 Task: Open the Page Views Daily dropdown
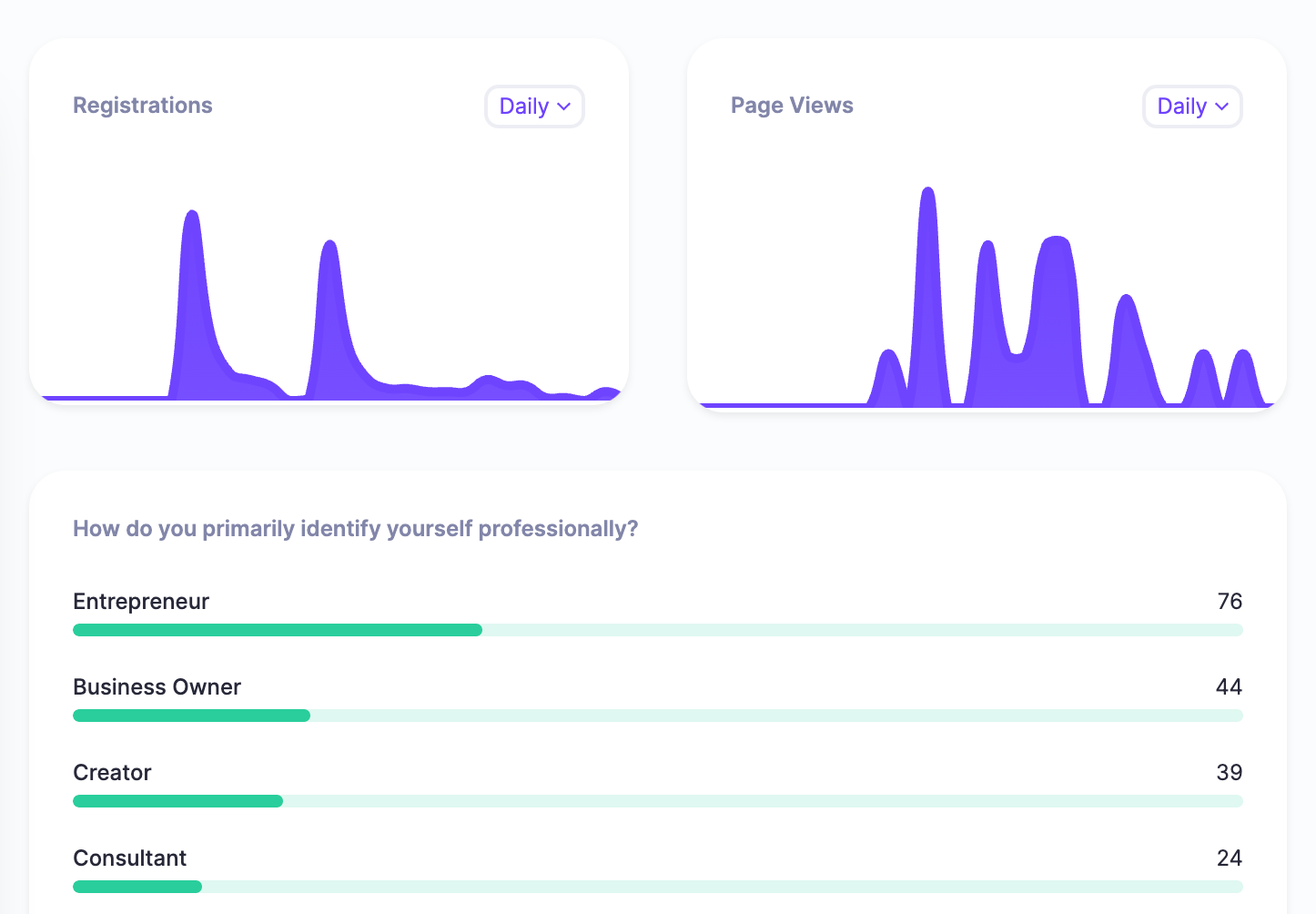(1192, 107)
